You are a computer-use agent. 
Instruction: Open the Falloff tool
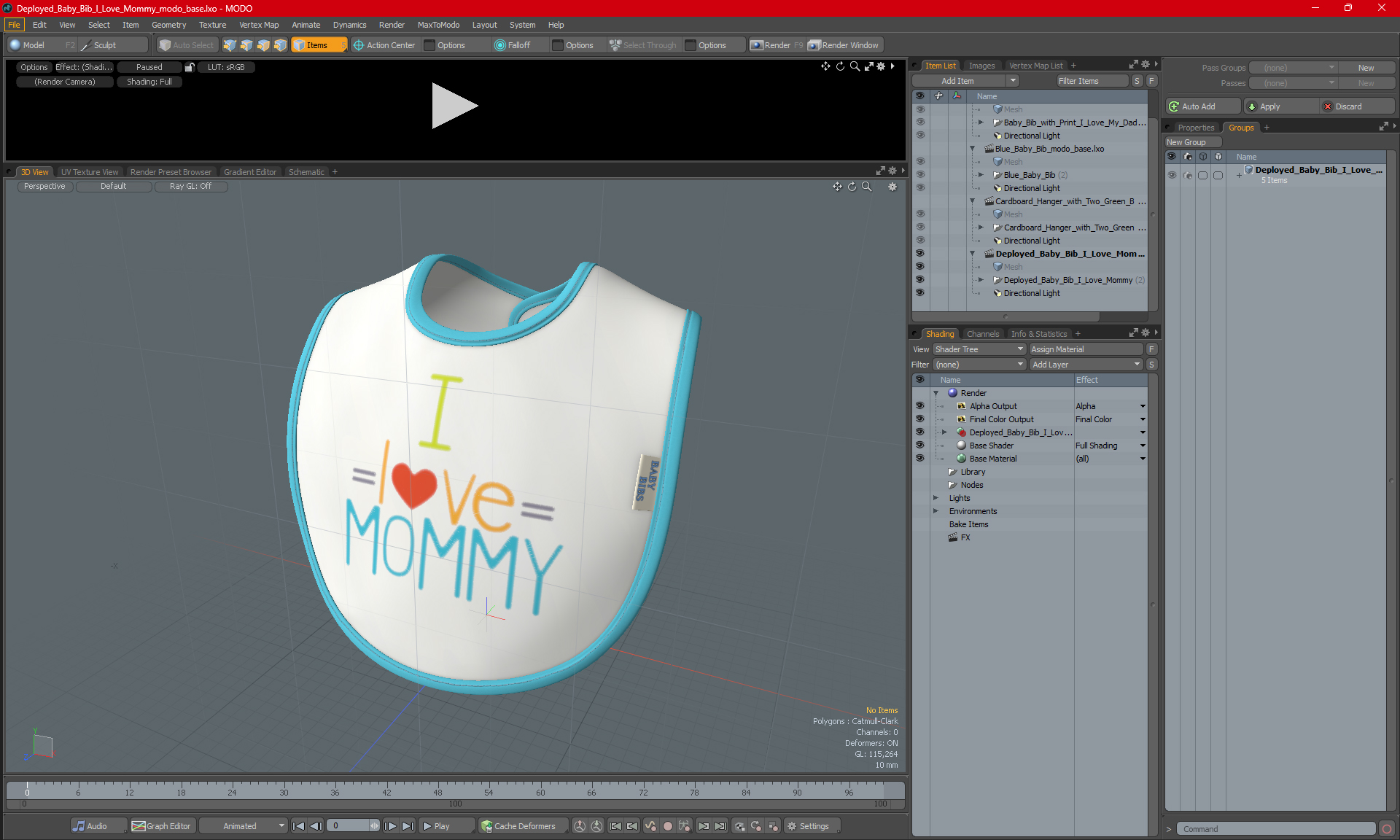pos(513,45)
